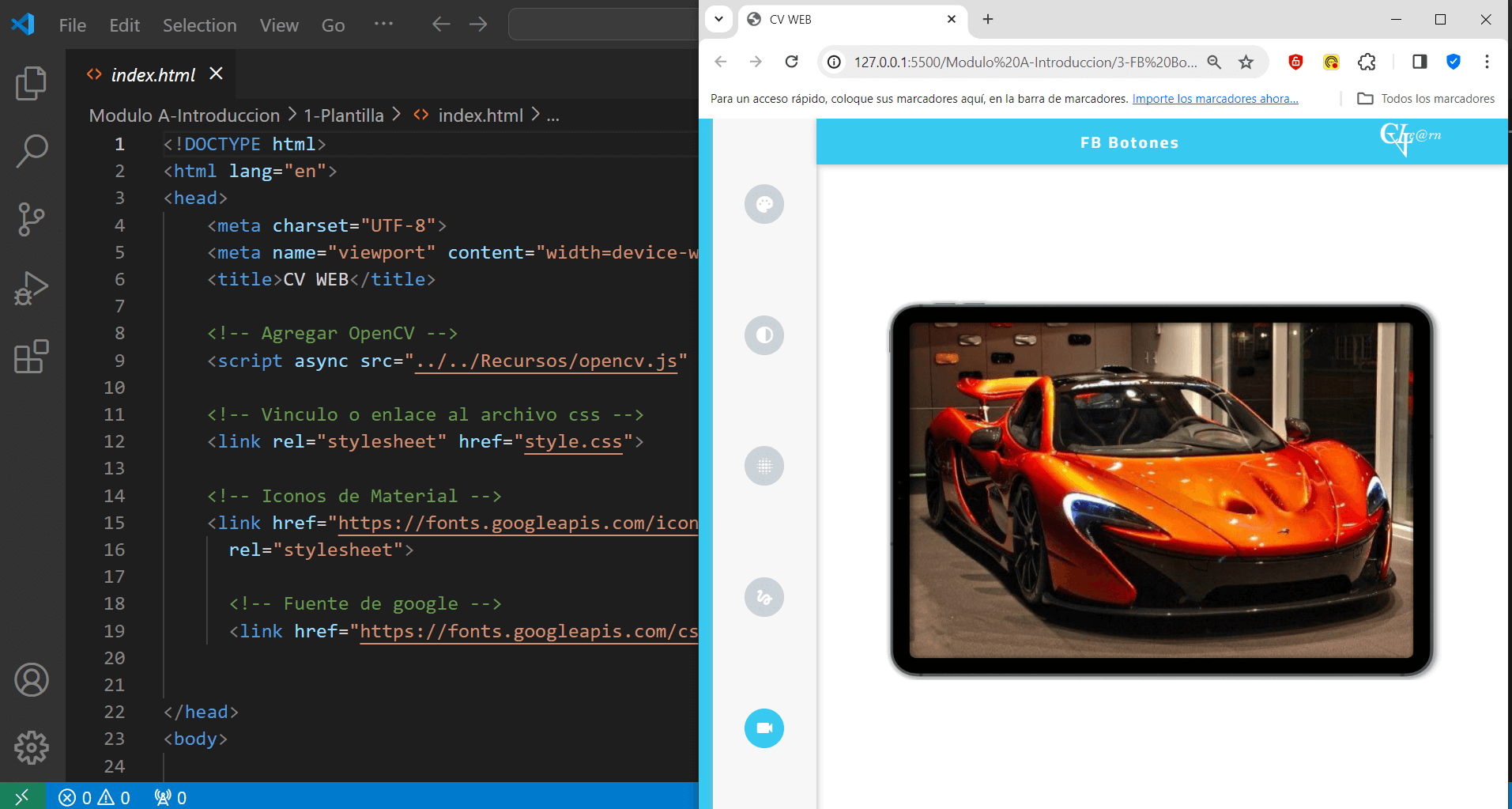The width and height of the screenshot is (1512, 809).
Task: Open the browser tab search dropdown
Action: pyautogui.click(x=718, y=19)
